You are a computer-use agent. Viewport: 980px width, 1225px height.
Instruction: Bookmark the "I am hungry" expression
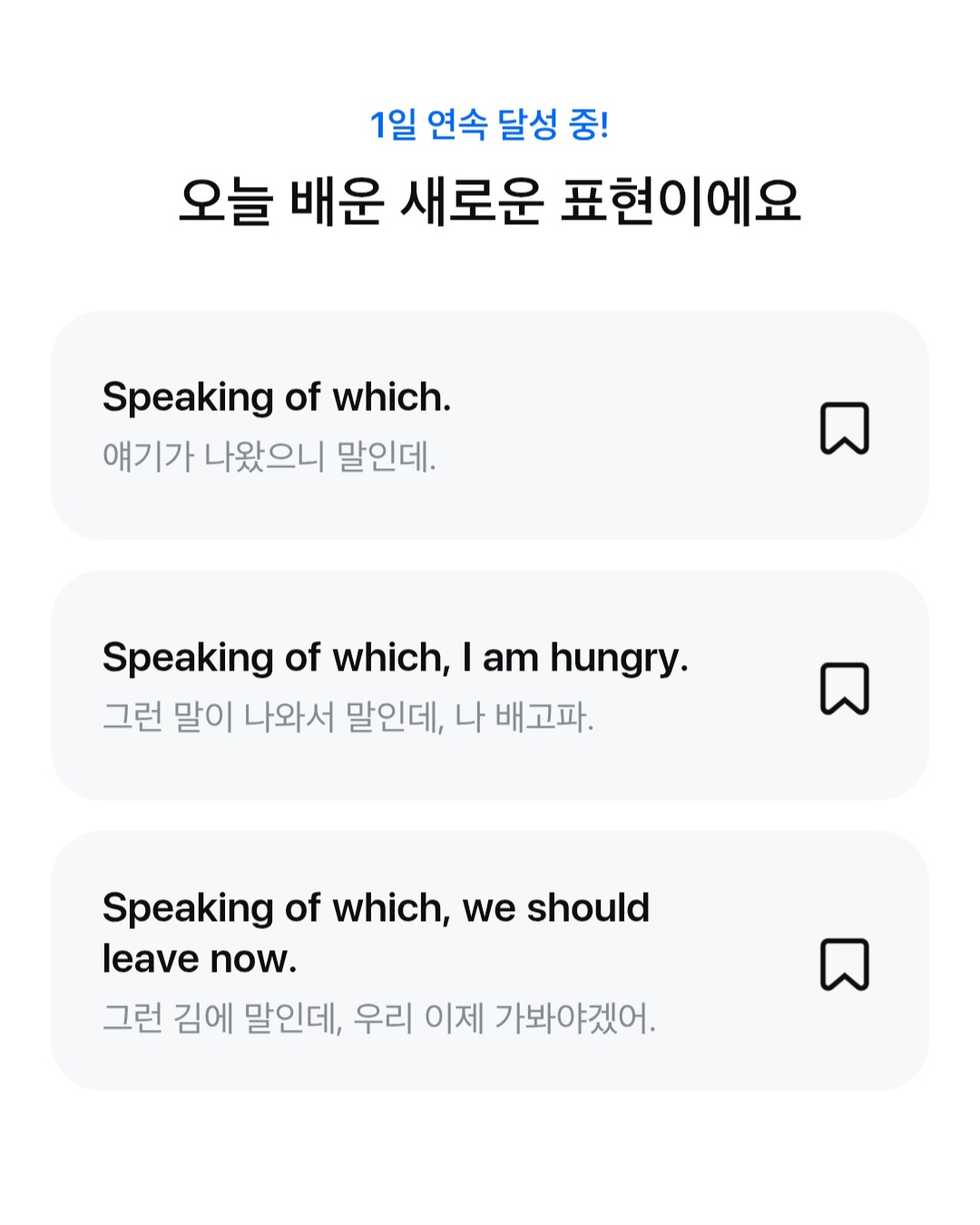[x=845, y=688]
